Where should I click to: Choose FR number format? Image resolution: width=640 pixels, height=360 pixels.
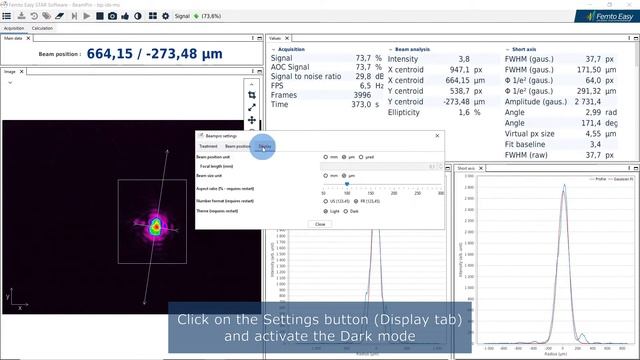pyautogui.click(x=356, y=201)
